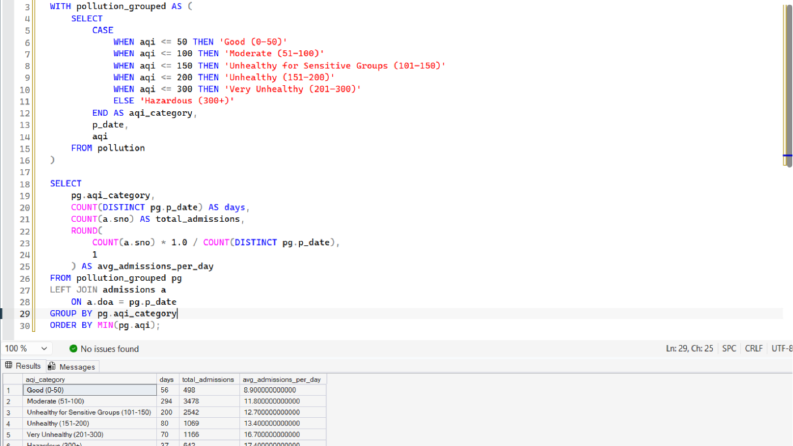
Task: Switch to the Results tab
Action: [23, 366]
